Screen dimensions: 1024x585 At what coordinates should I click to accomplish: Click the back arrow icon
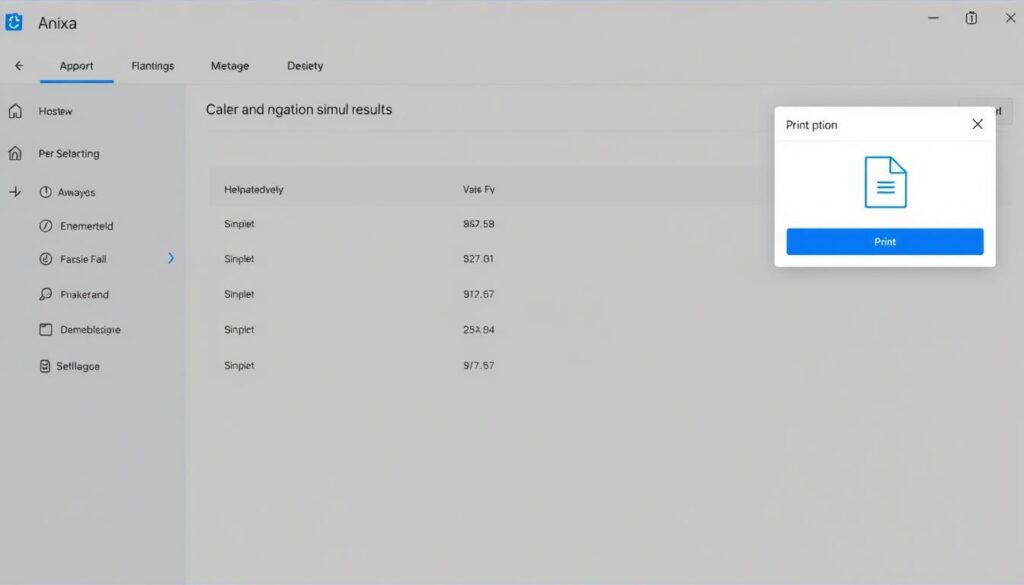tap(19, 66)
